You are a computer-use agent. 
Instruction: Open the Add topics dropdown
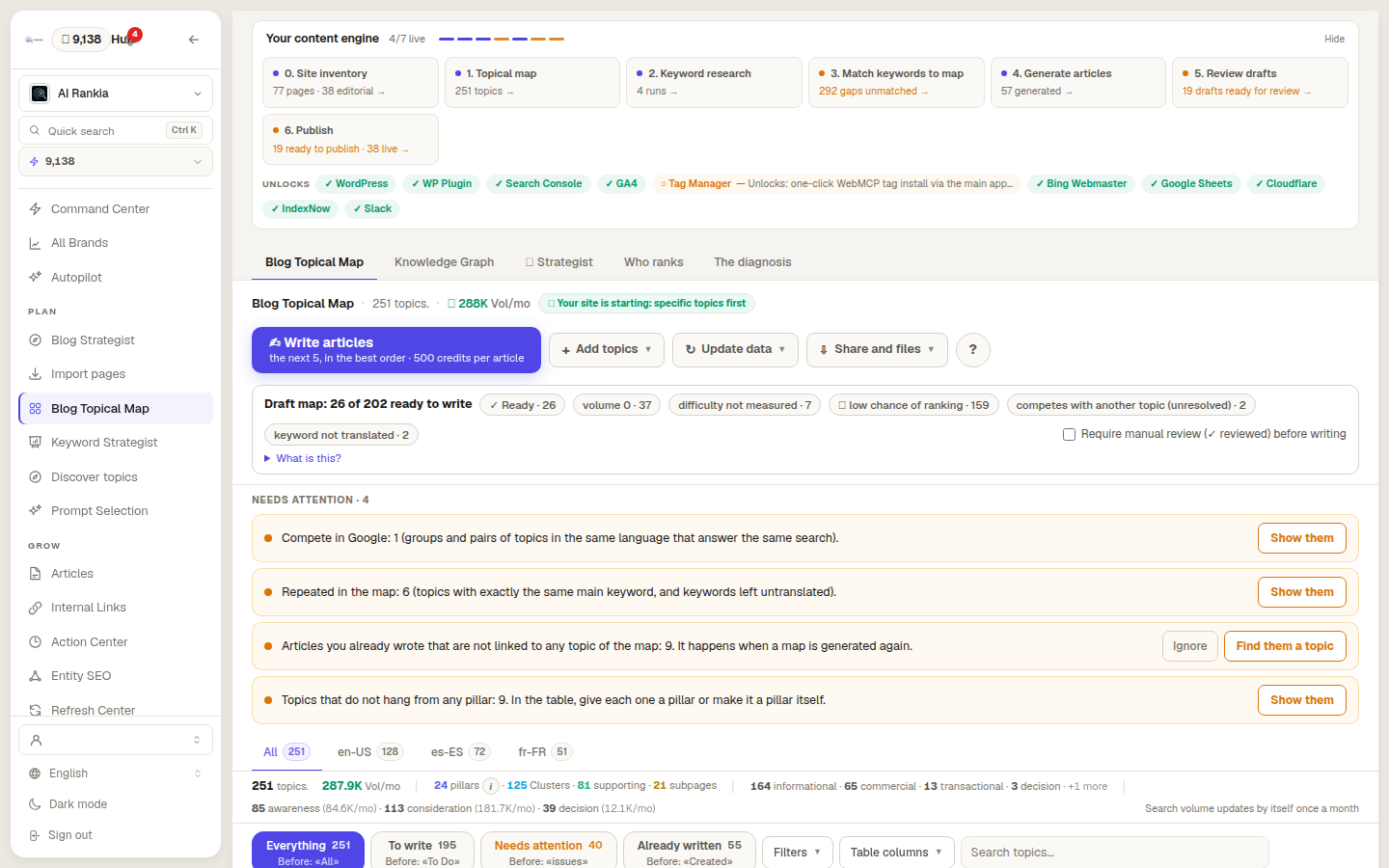pos(607,349)
